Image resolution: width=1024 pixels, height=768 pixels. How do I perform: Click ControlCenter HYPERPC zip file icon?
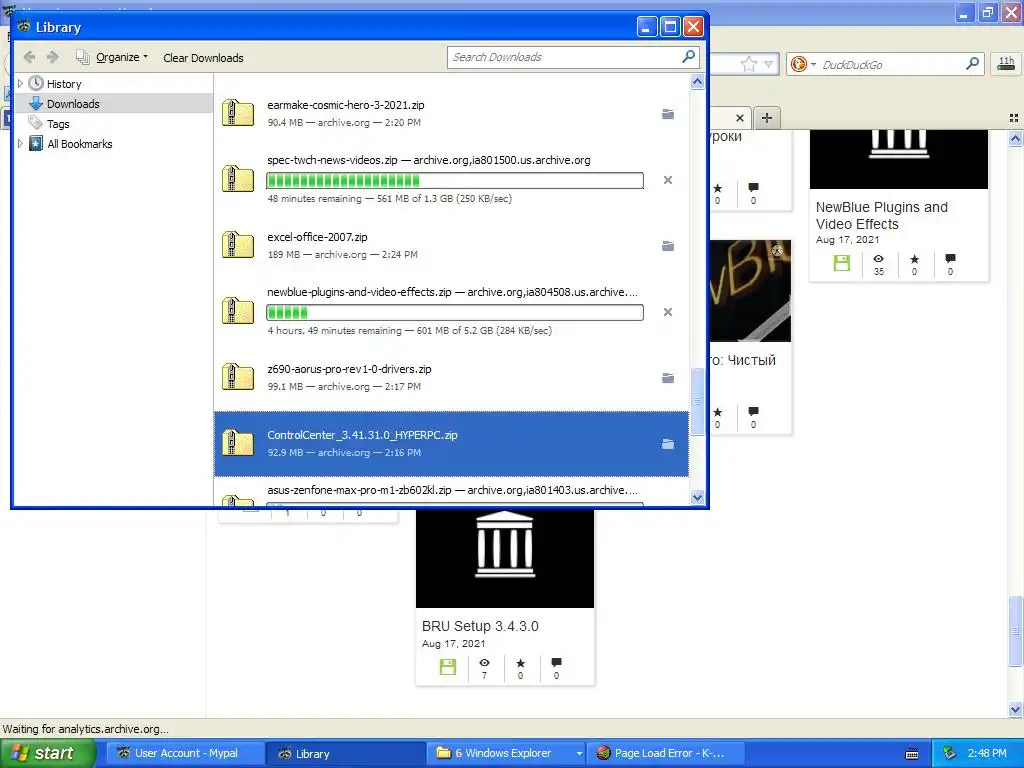[x=238, y=443]
